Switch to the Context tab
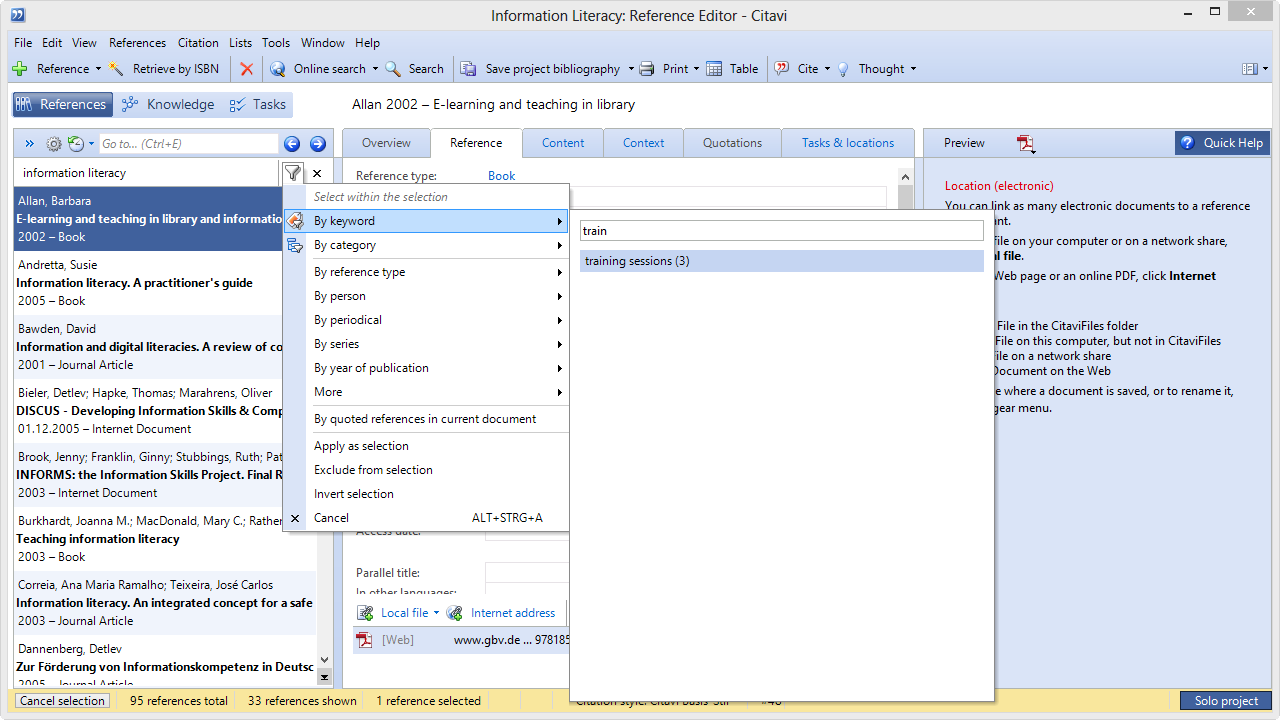The image size is (1280, 720). pos(643,143)
